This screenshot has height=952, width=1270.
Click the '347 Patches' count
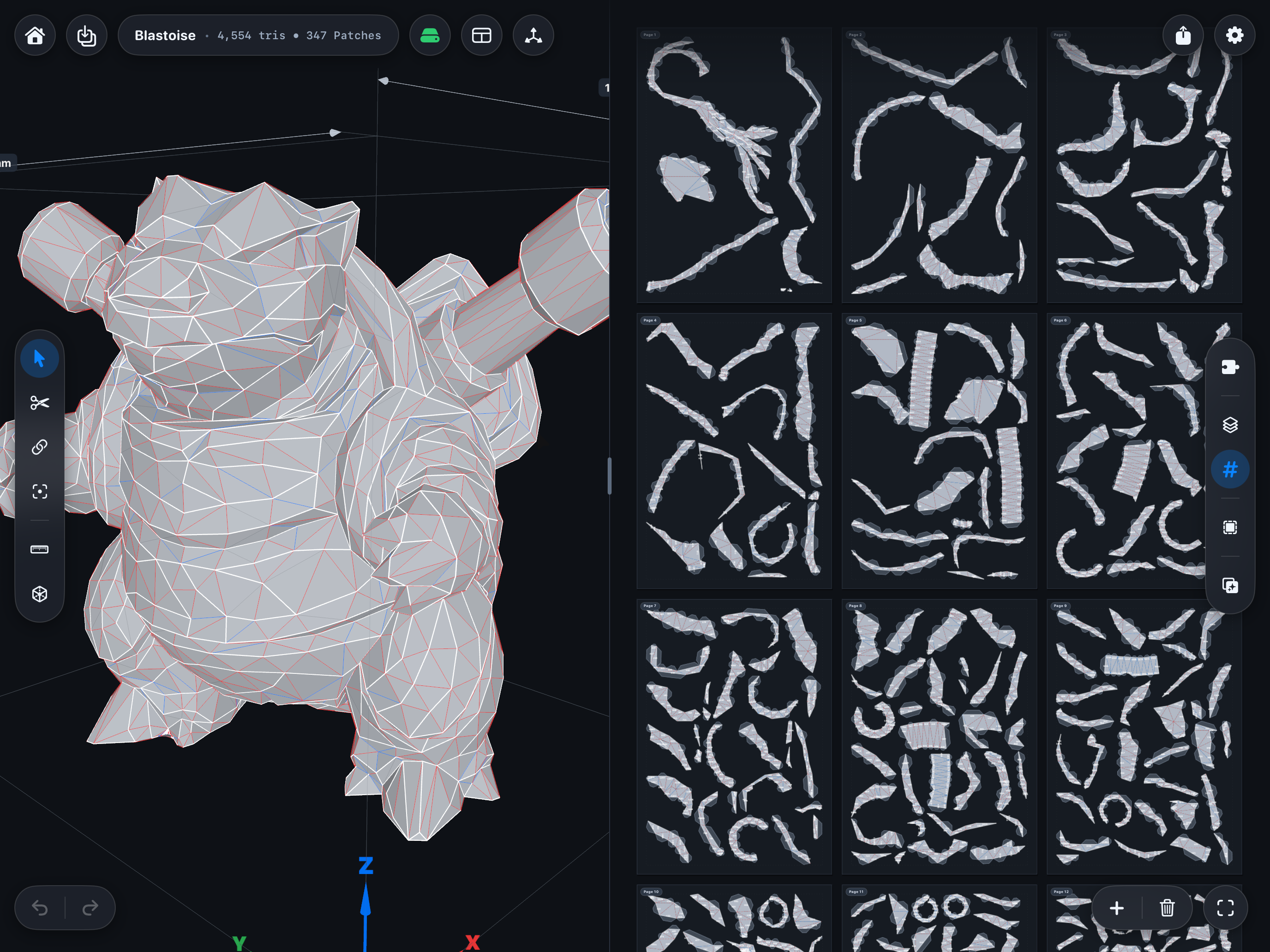click(343, 36)
